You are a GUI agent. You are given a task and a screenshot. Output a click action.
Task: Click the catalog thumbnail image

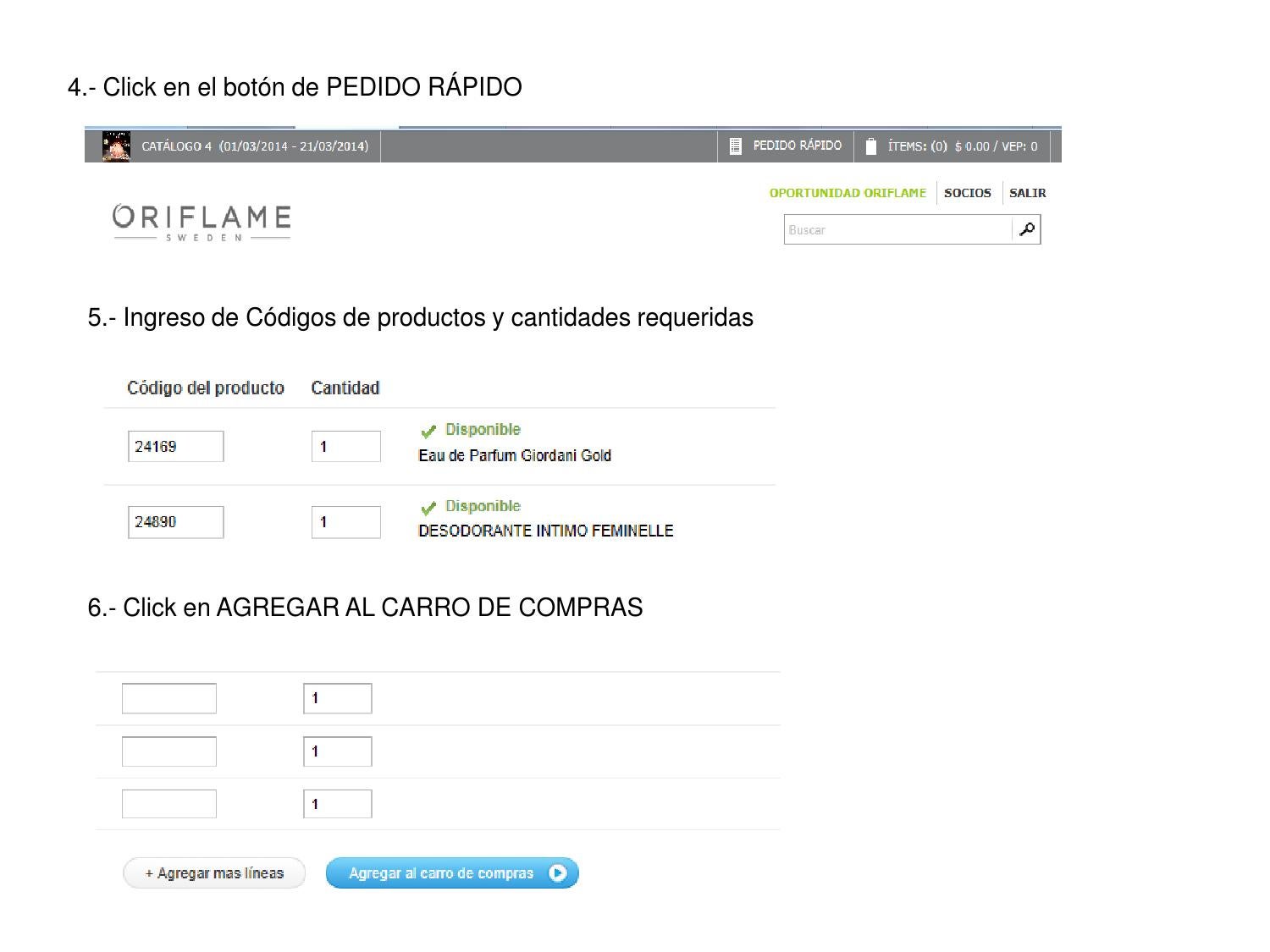116,146
